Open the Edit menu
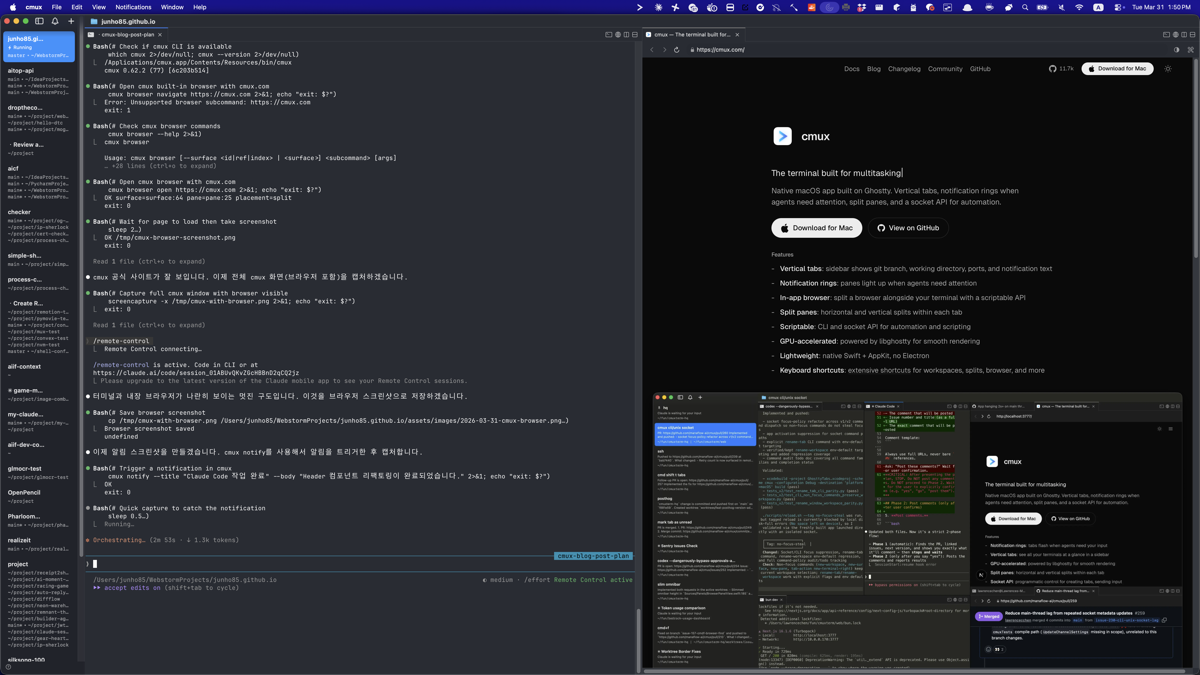This screenshot has width=1200, height=675. 77,7
